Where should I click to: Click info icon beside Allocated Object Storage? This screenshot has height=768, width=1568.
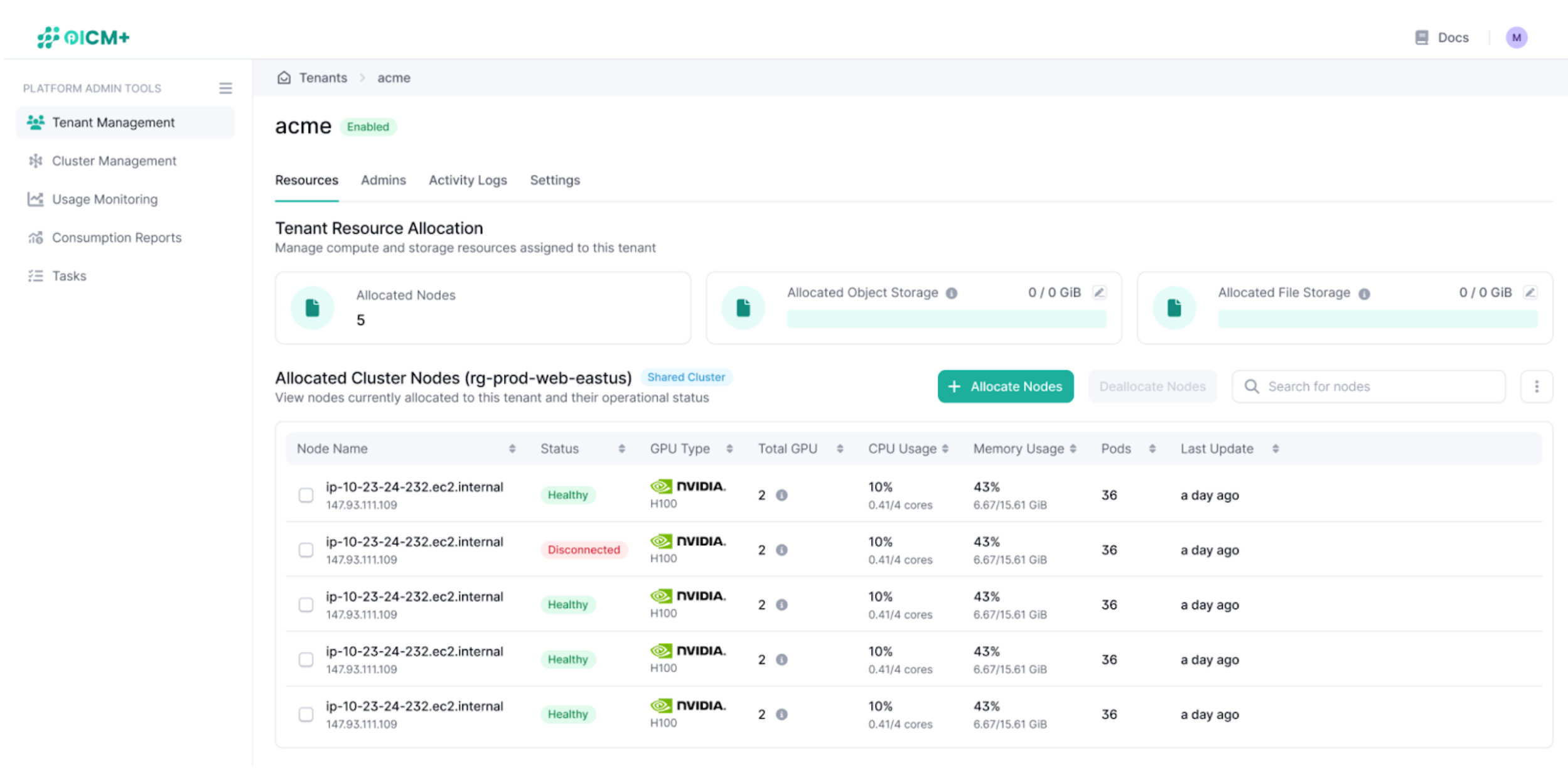[952, 293]
